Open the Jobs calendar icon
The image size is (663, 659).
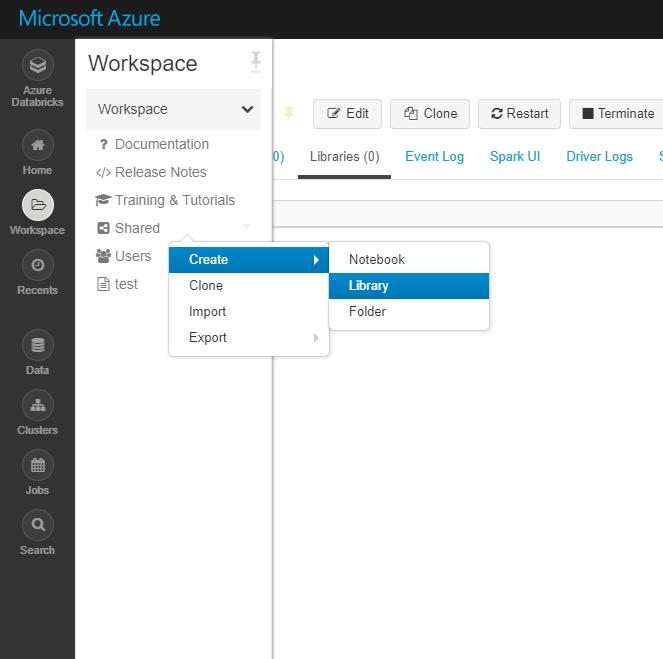point(38,465)
